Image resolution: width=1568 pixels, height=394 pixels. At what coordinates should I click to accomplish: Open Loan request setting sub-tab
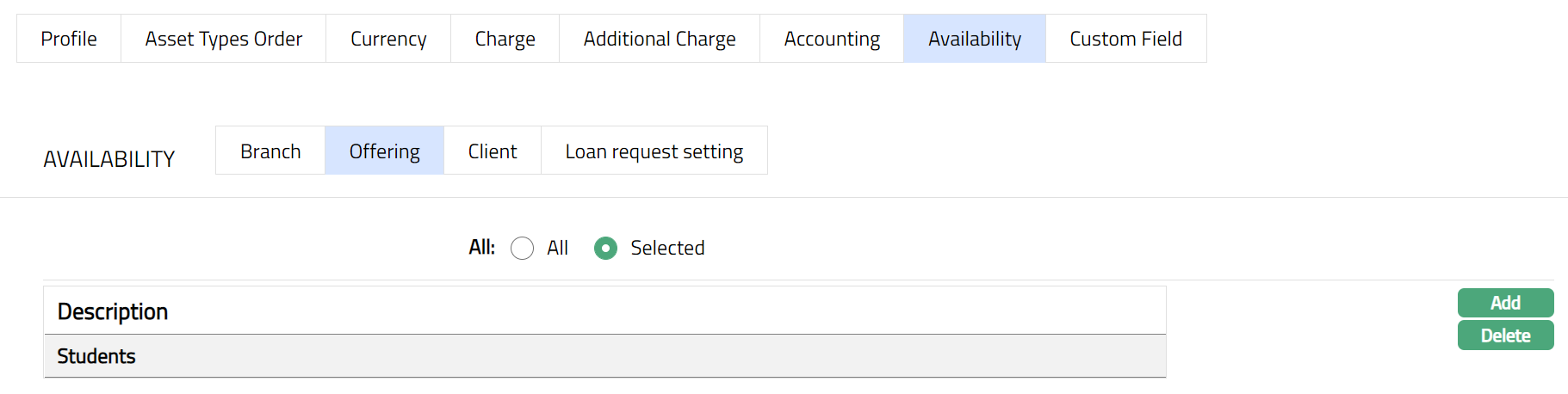point(654,151)
